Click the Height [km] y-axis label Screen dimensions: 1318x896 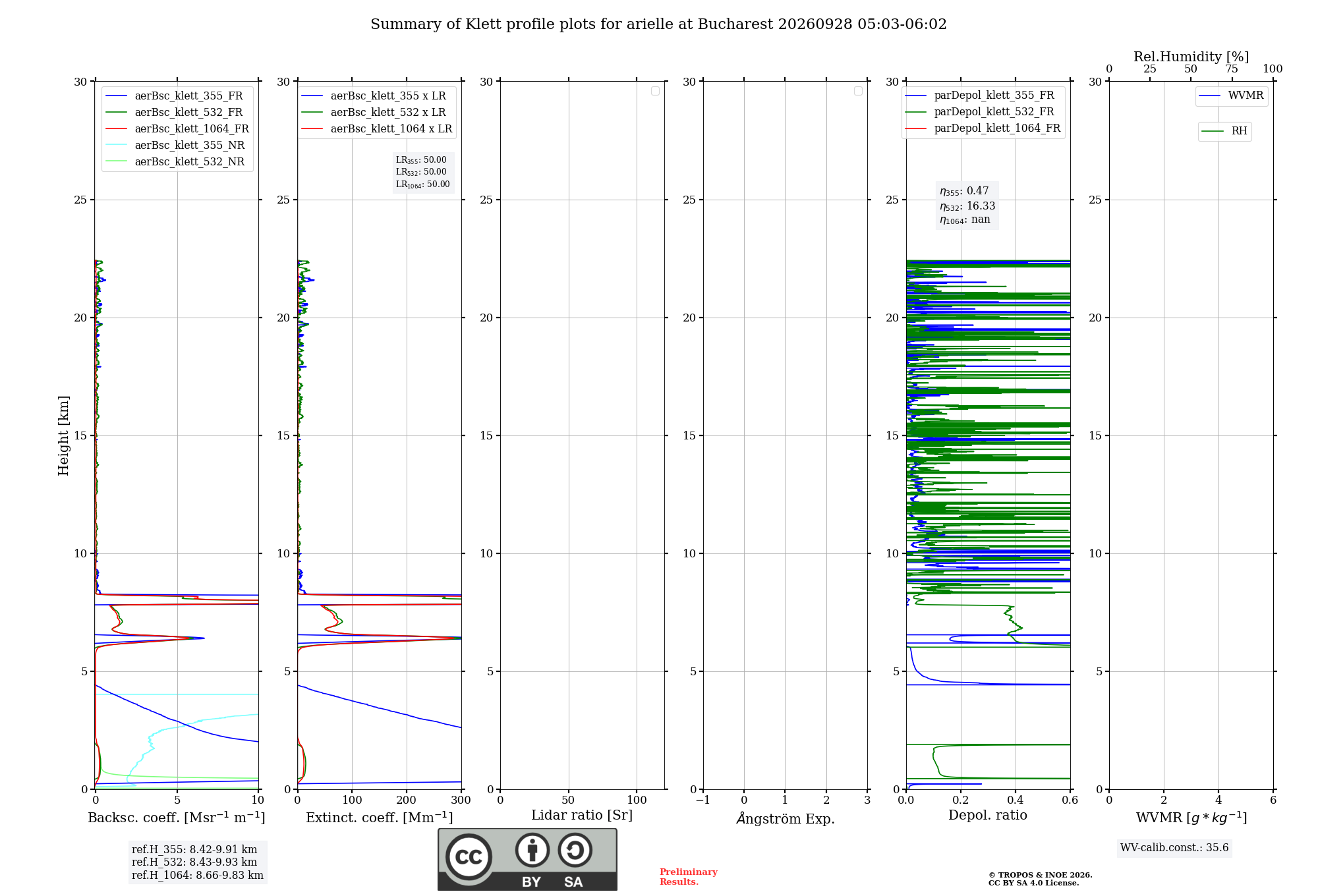point(63,435)
